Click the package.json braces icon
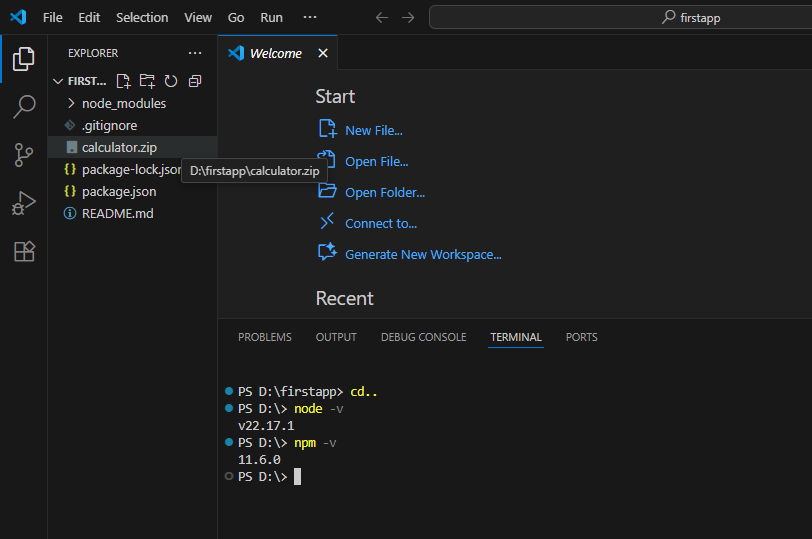 (70, 191)
